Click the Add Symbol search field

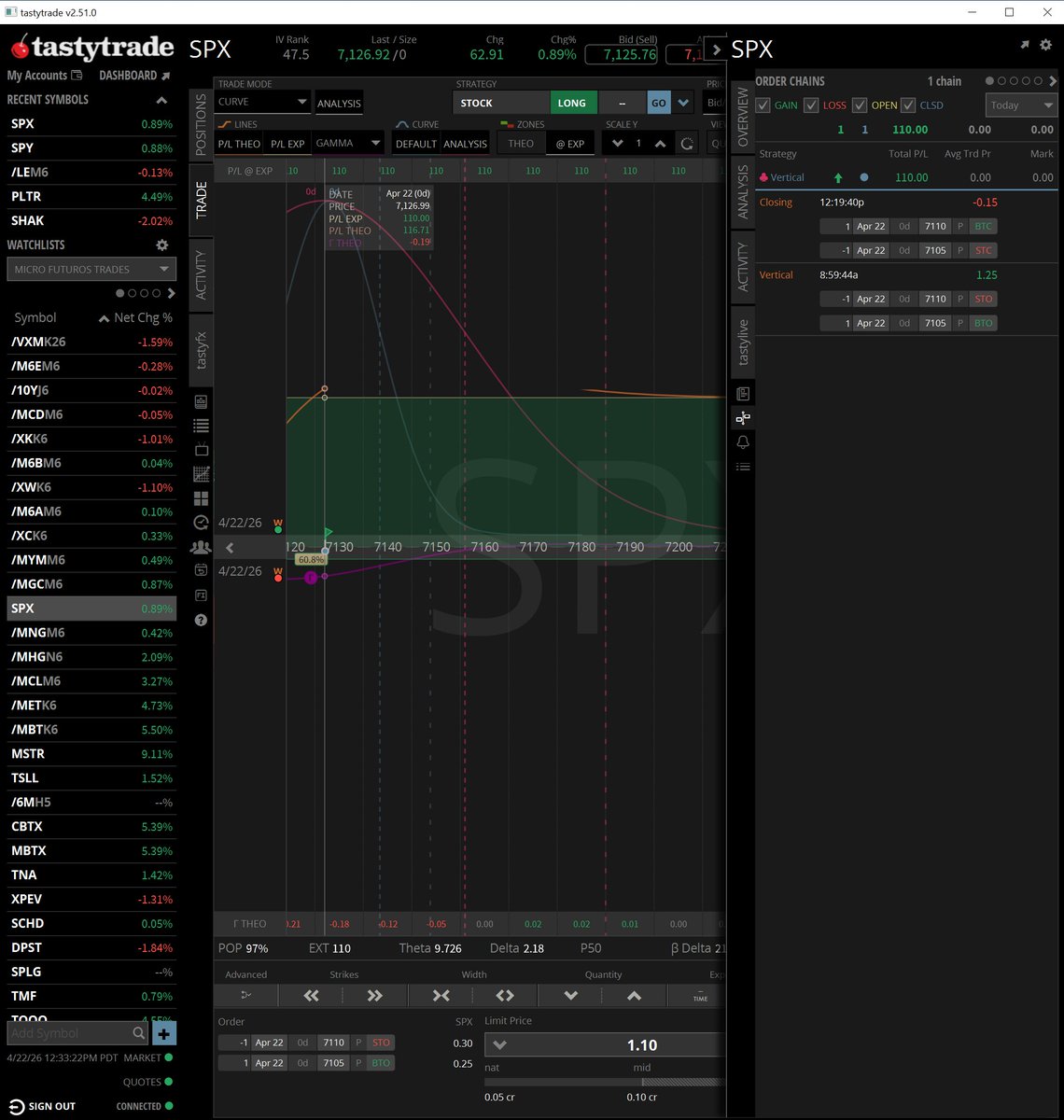pos(77,1033)
